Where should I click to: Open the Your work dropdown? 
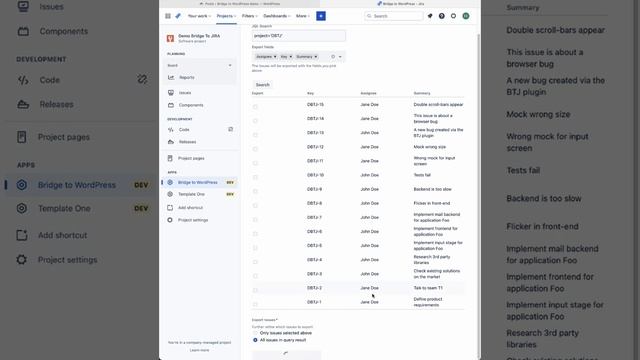coord(199,16)
